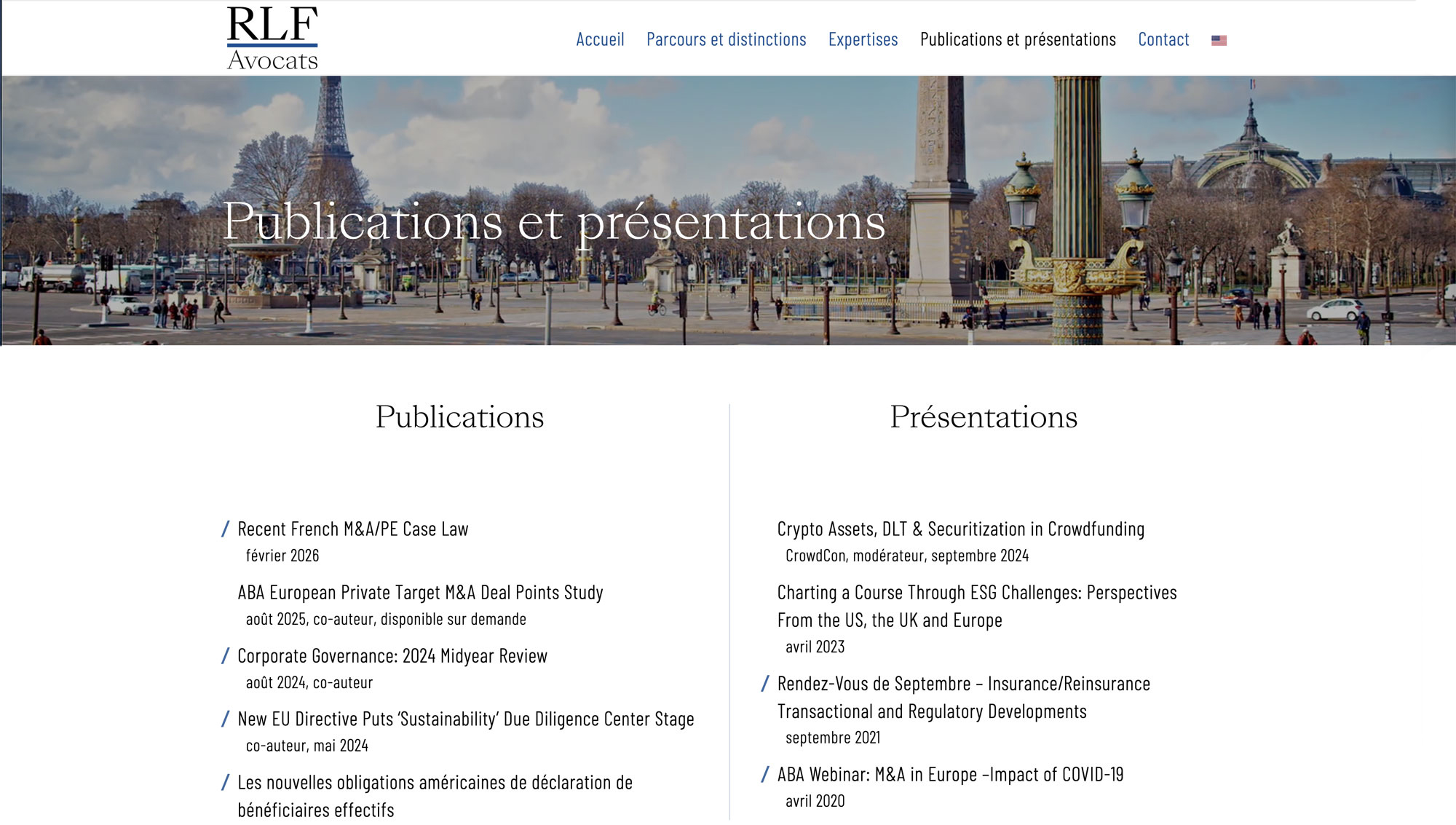
Task: Click slash icon beside Rendez-Vous de Septembre
Action: [765, 684]
